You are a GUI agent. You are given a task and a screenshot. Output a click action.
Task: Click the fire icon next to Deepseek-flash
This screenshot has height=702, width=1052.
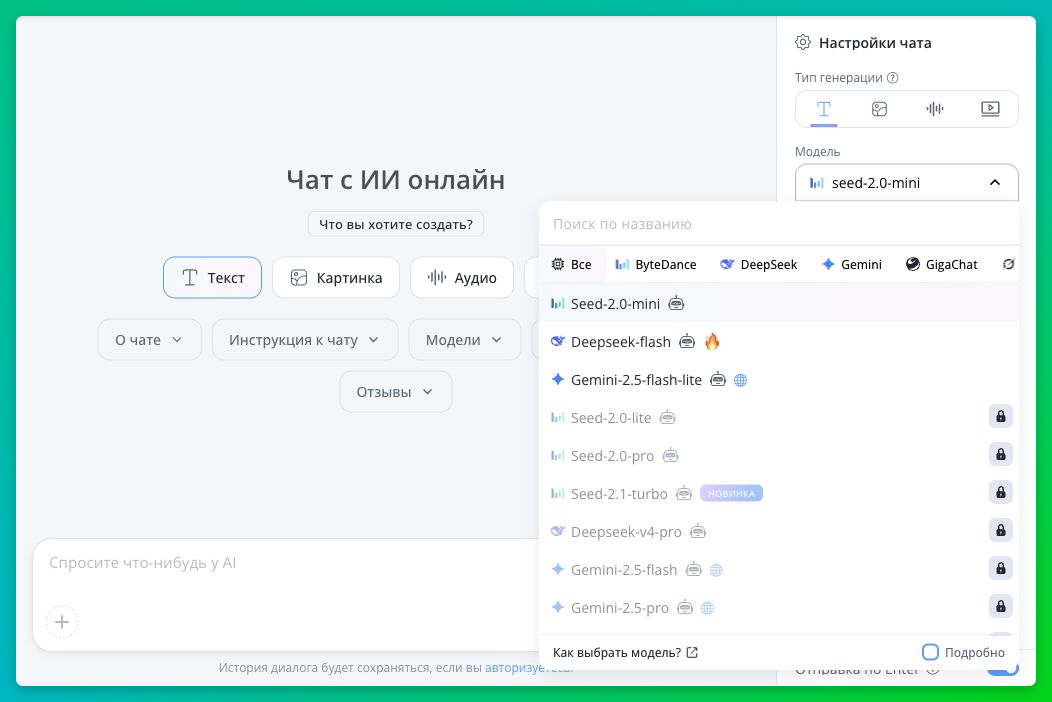712,341
